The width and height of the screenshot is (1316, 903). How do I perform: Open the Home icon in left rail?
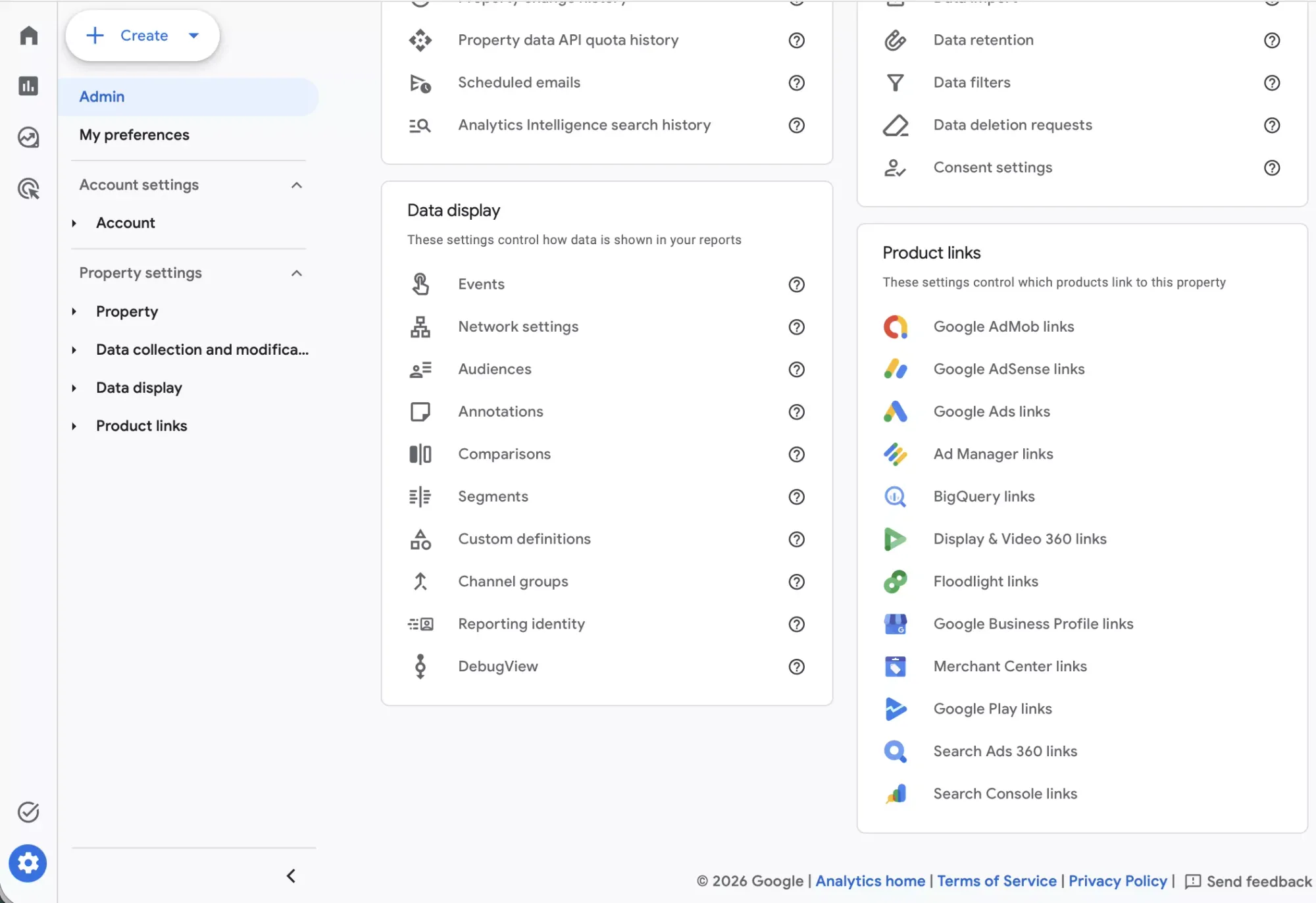coord(28,35)
